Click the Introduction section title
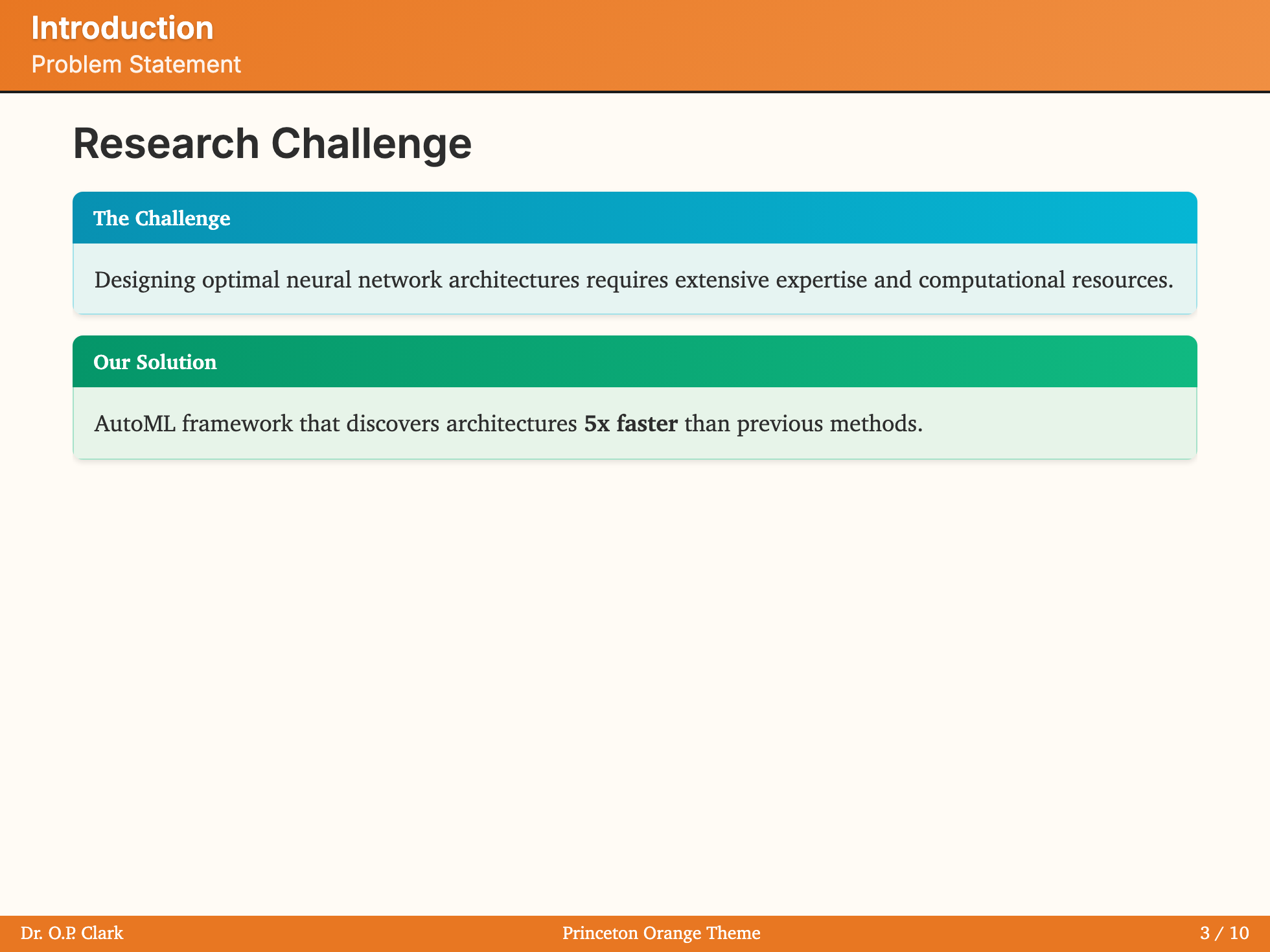This screenshot has height=952, width=1270. pos(122,28)
